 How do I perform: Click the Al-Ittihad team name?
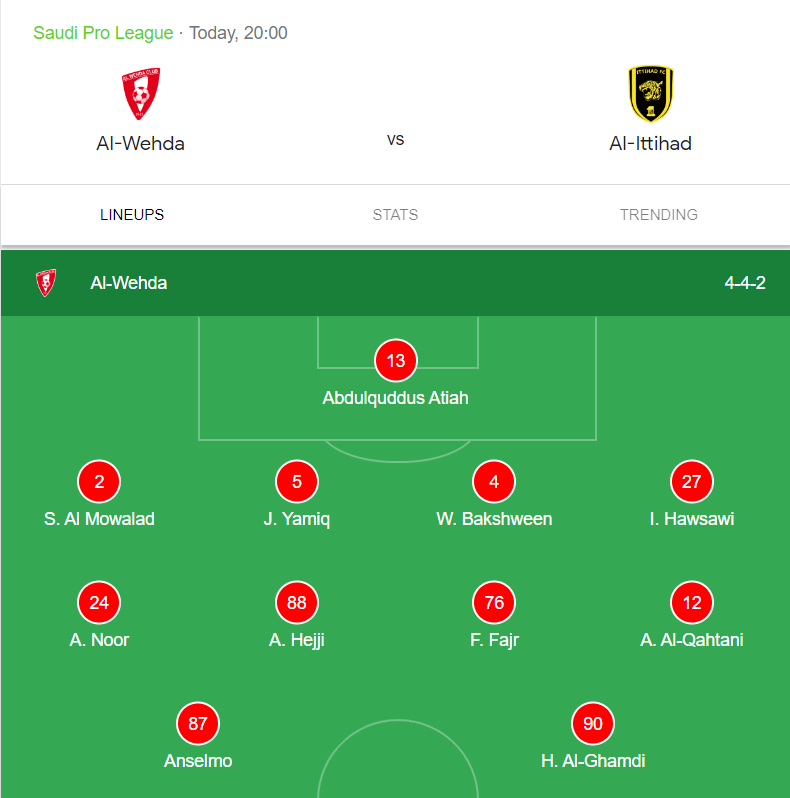(x=650, y=143)
